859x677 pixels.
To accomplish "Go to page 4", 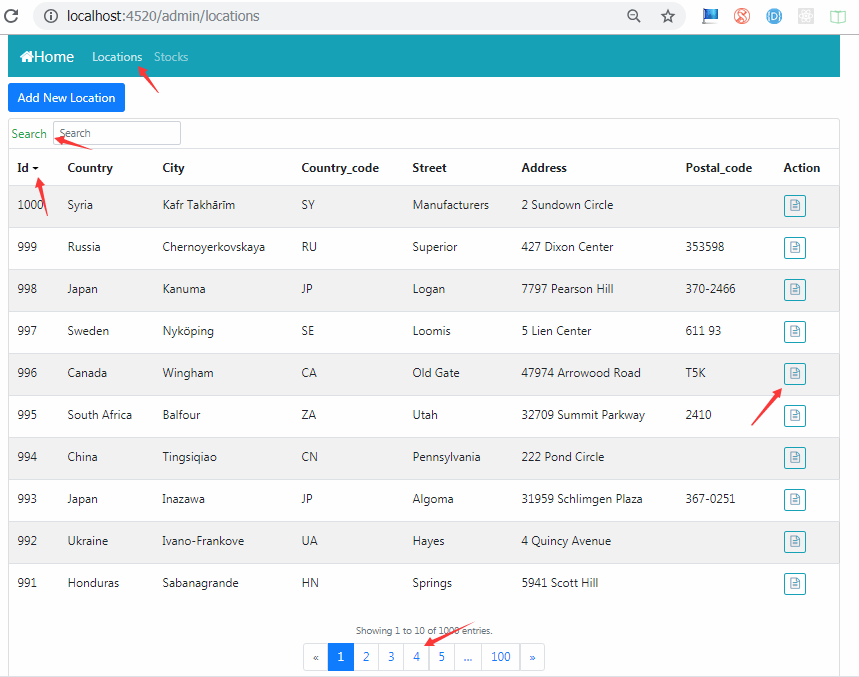I will (x=416, y=657).
